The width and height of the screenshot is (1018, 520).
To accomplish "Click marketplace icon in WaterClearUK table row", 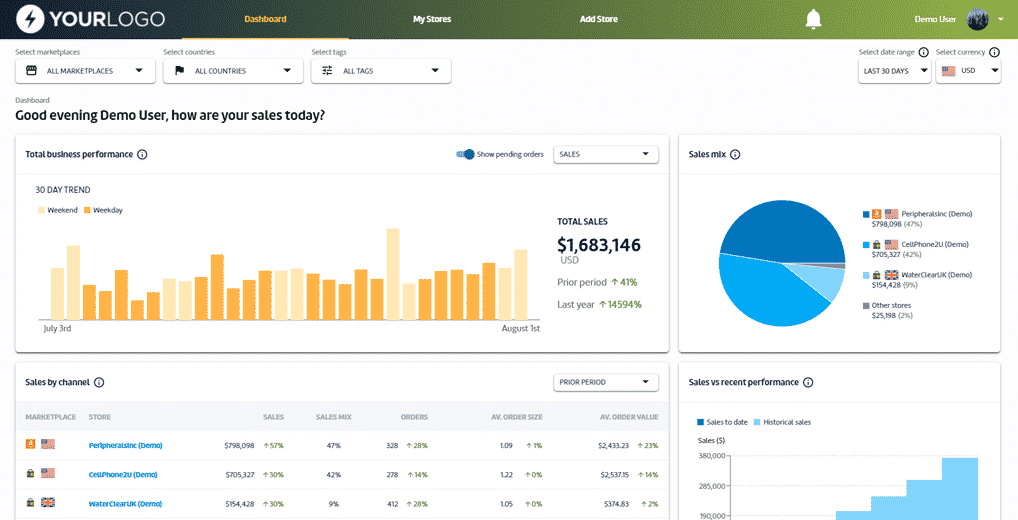I will 30,503.
